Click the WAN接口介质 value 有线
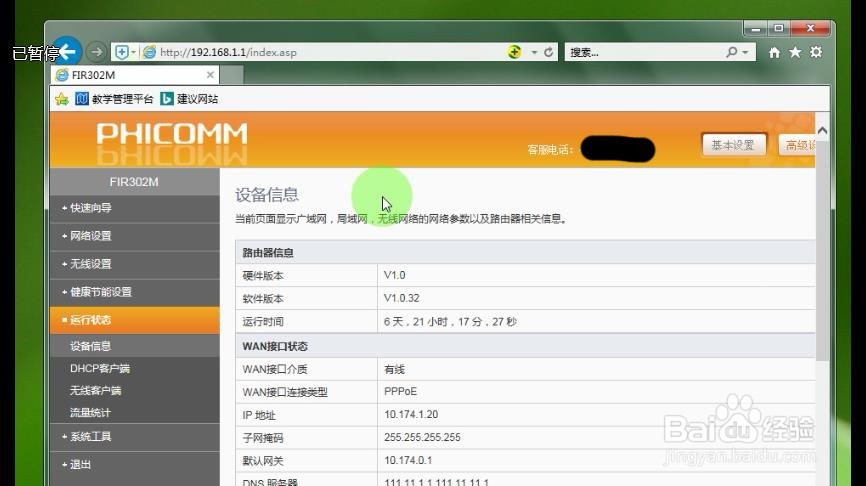The width and height of the screenshot is (866, 486). point(394,369)
